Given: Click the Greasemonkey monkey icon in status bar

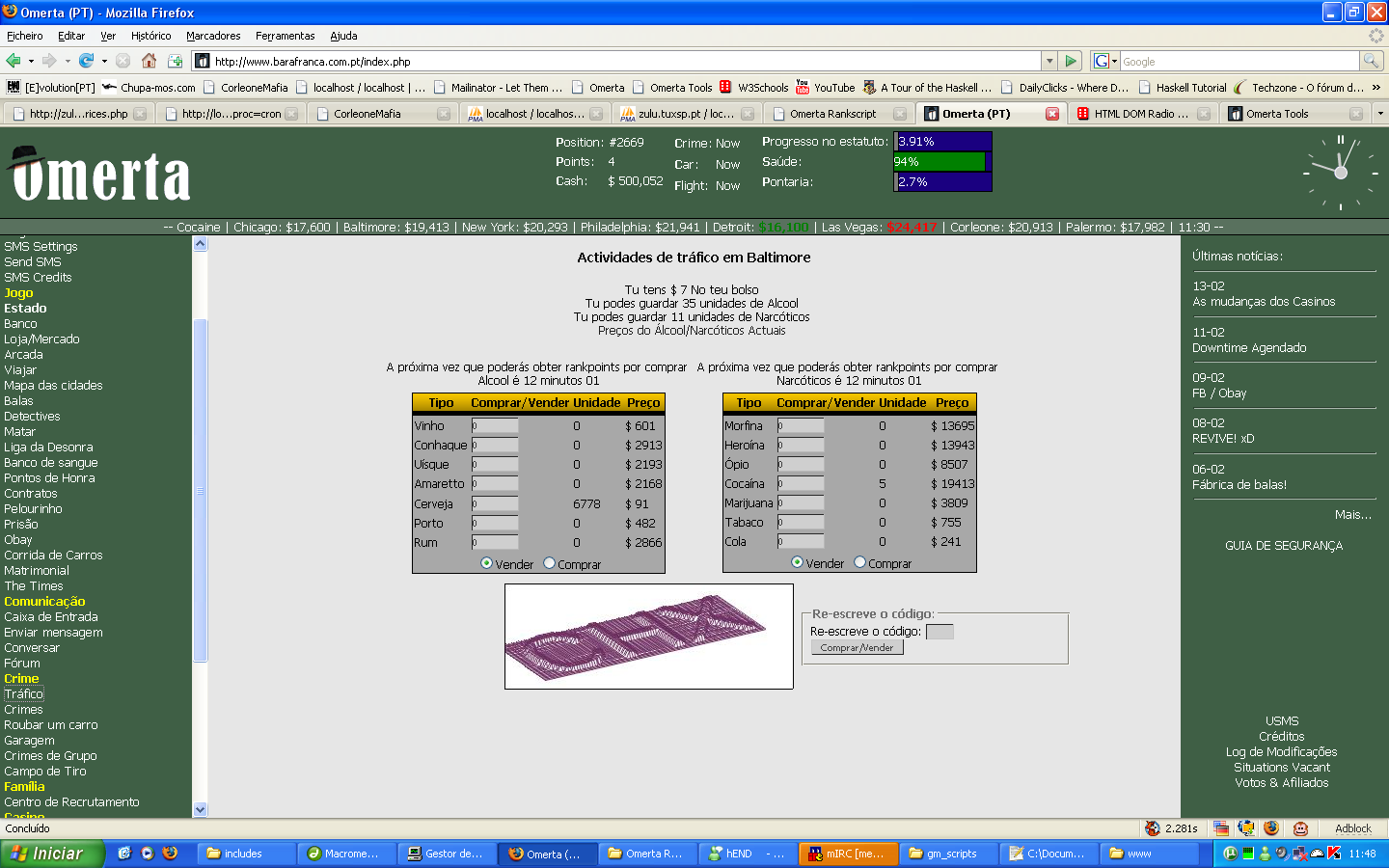Looking at the screenshot, I should tap(1300, 828).
